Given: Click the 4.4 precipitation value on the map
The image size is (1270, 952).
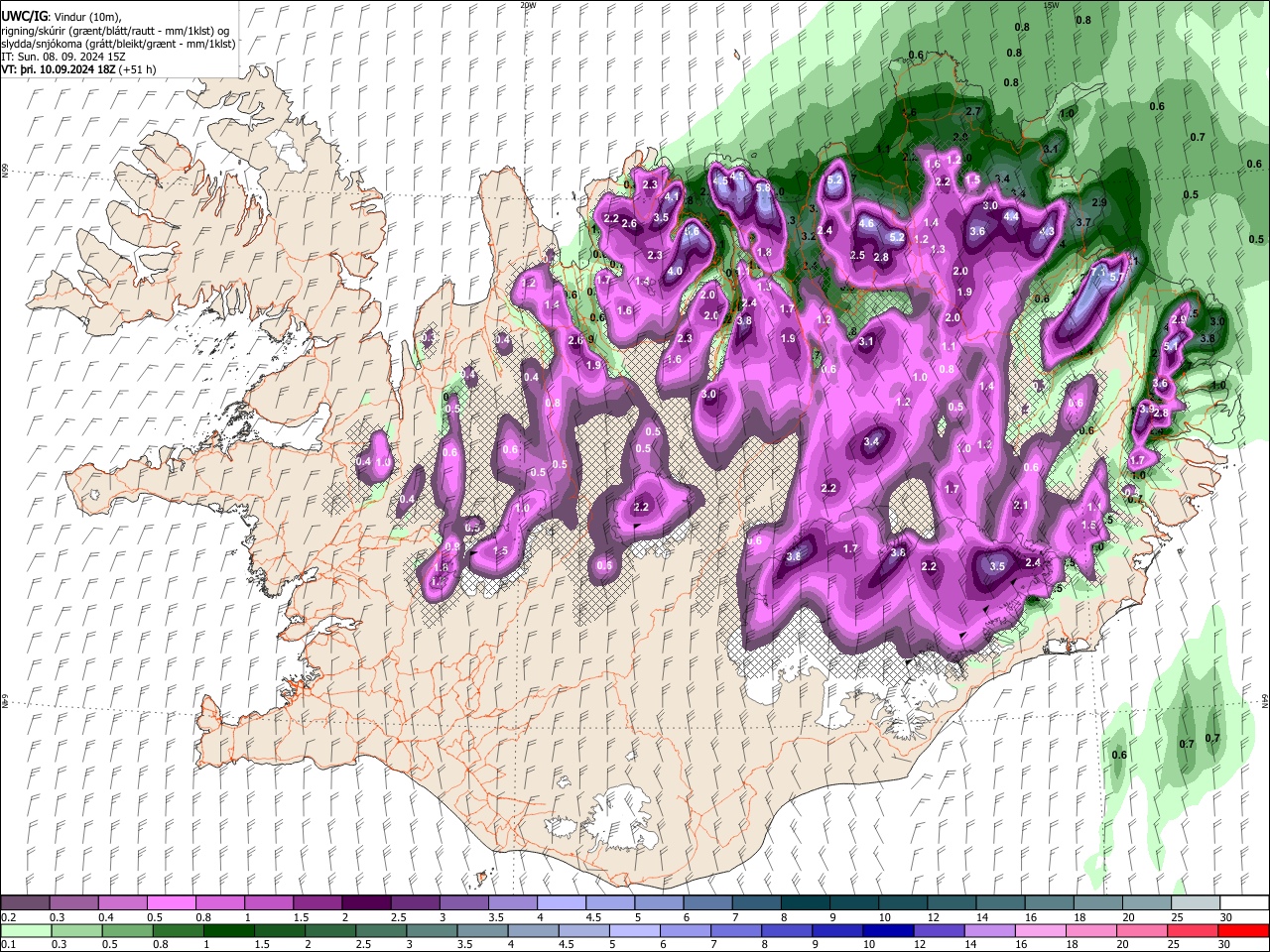Looking at the screenshot, I should click(1012, 215).
